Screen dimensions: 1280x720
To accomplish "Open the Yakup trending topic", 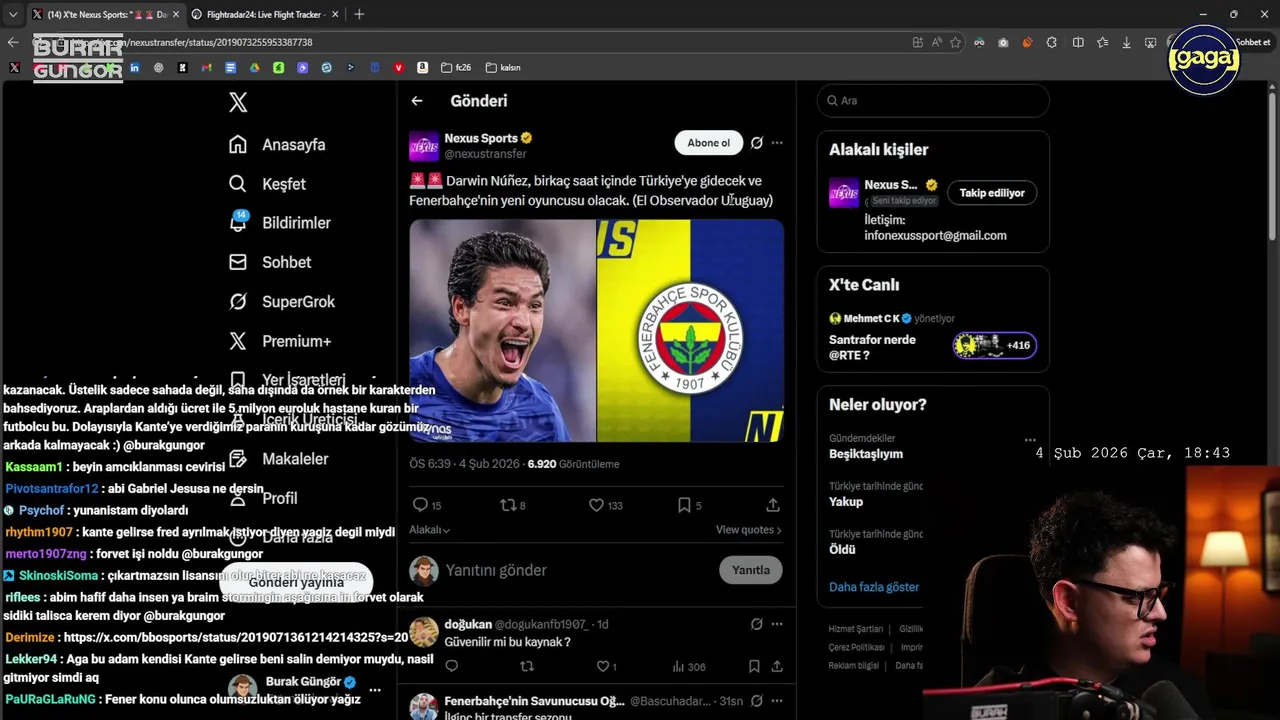I will (x=846, y=502).
